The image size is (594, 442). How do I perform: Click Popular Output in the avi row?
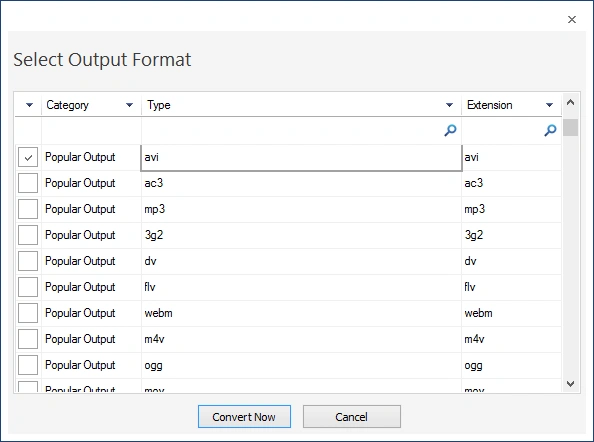pos(80,157)
